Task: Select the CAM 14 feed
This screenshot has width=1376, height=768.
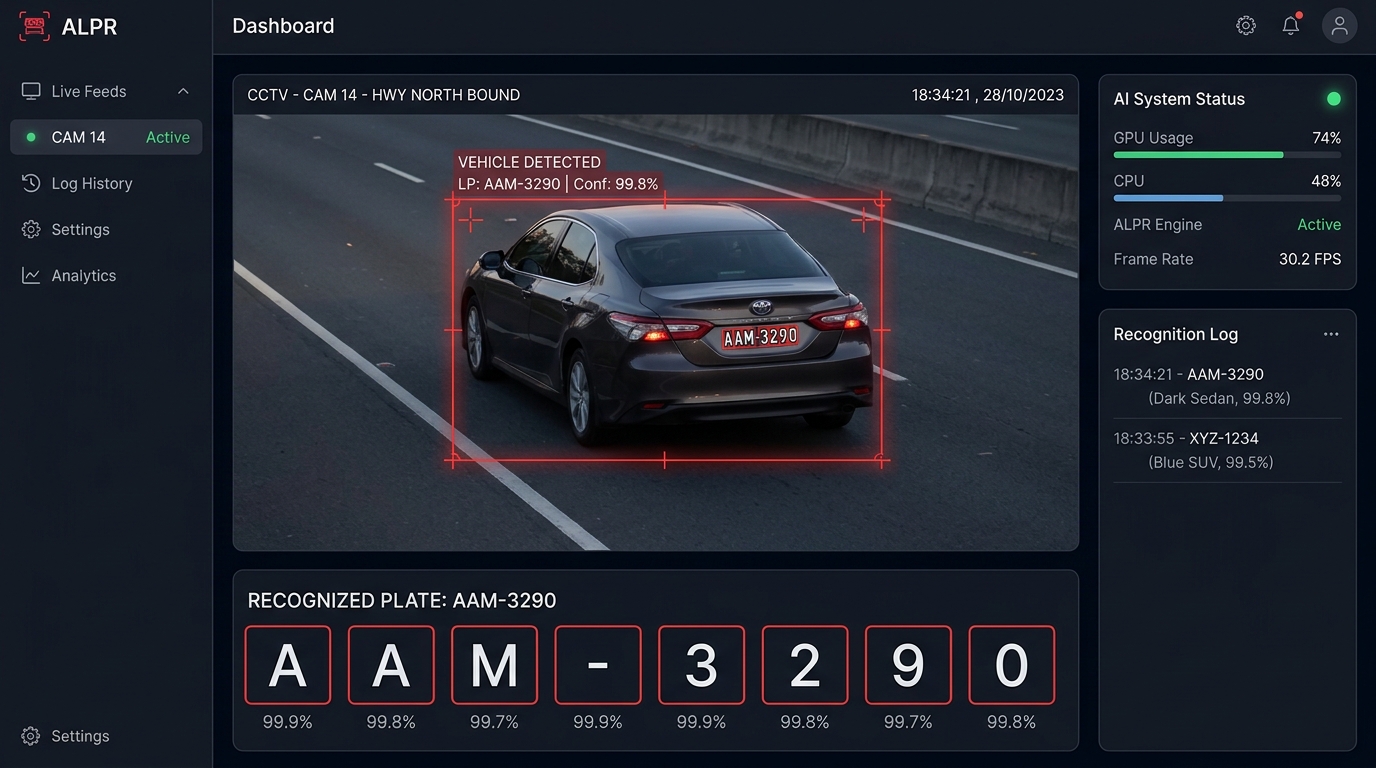Action: pyautogui.click(x=106, y=137)
